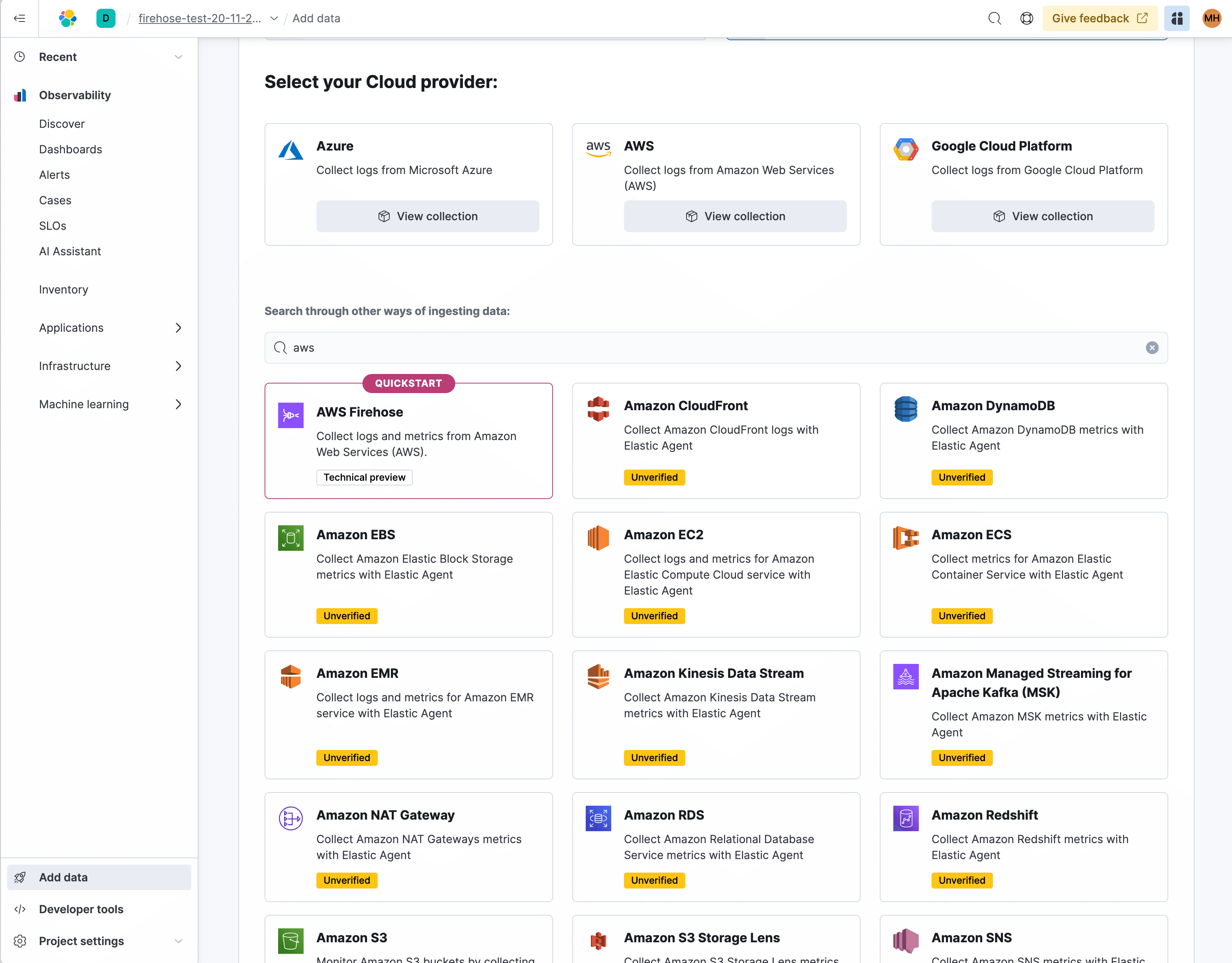Open the AI Assistant header icon
The height and width of the screenshot is (963, 1232).
1177,18
